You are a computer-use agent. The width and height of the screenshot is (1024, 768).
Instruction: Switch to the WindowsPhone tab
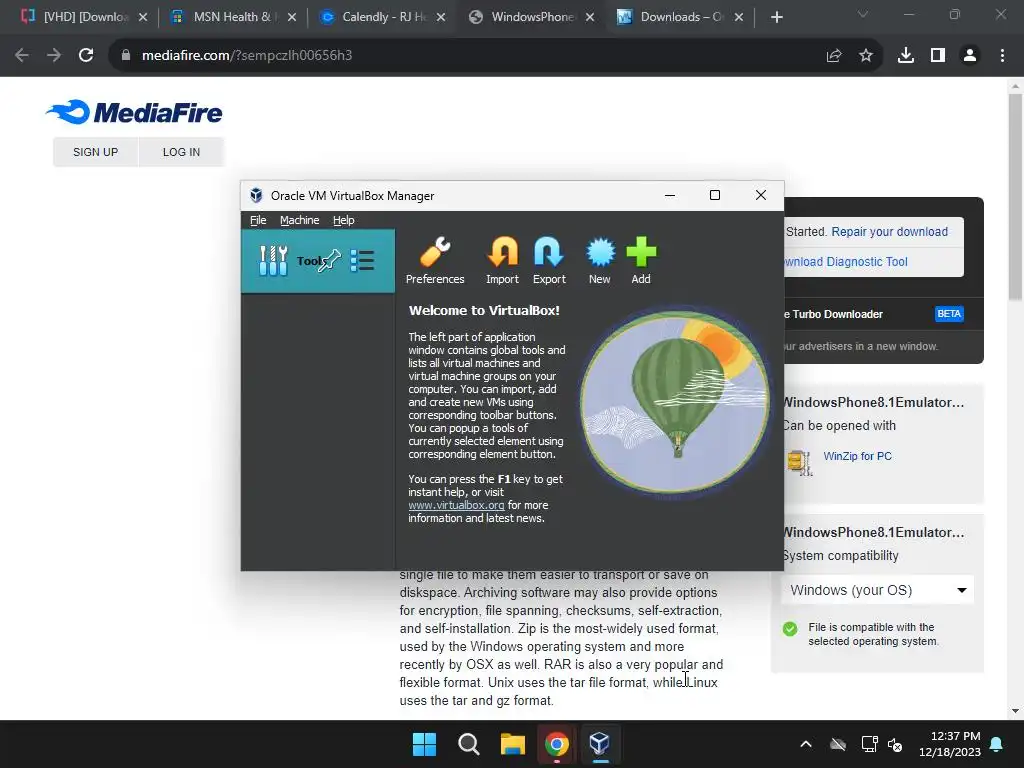[x=531, y=17]
